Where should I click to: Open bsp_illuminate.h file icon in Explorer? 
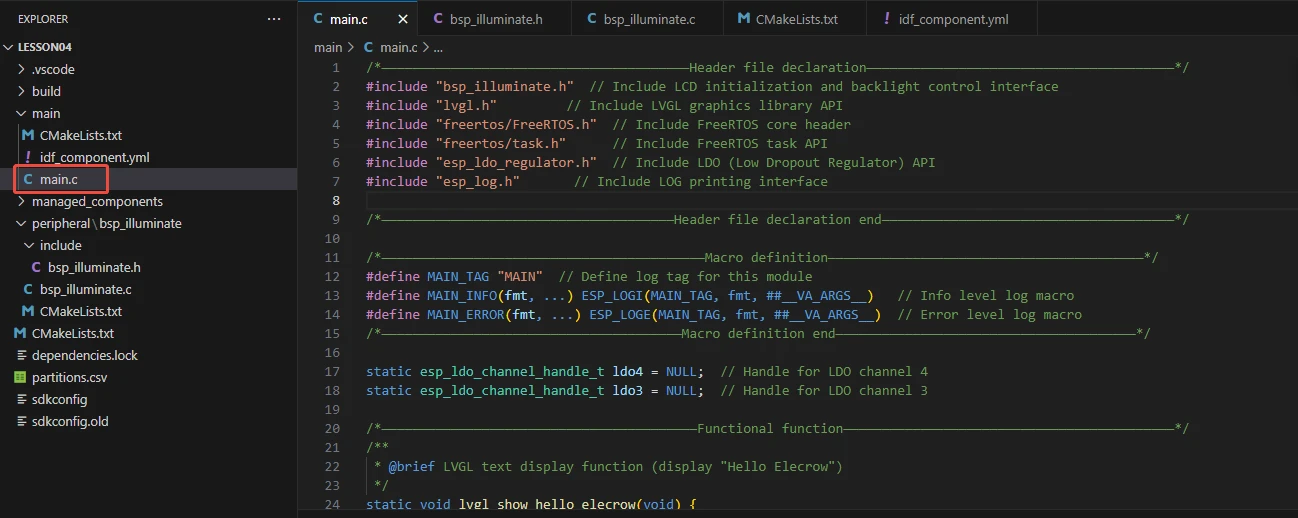[x=37, y=267]
